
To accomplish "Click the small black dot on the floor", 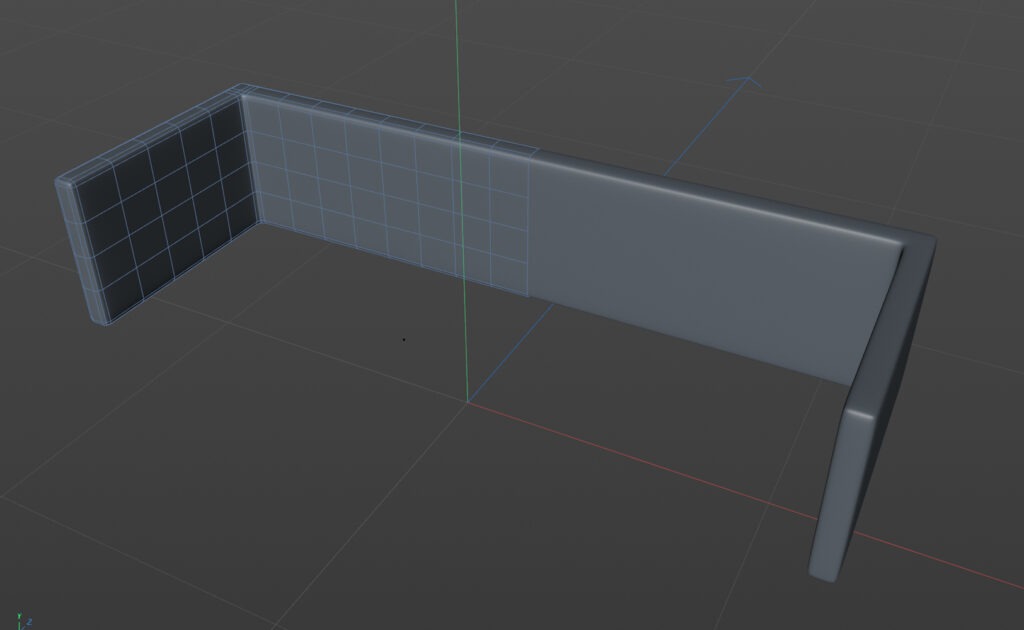I will [404, 339].
